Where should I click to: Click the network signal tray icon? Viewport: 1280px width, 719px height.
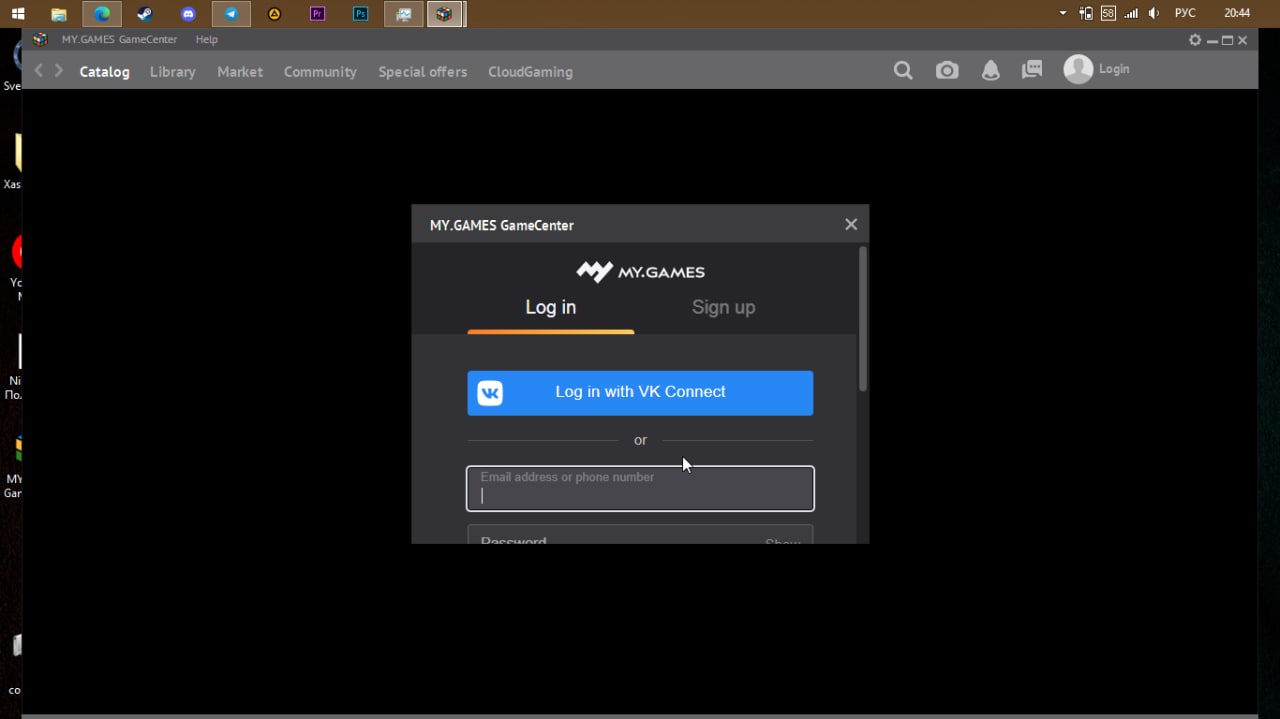pyautogui.click(x=1131, y=13)
